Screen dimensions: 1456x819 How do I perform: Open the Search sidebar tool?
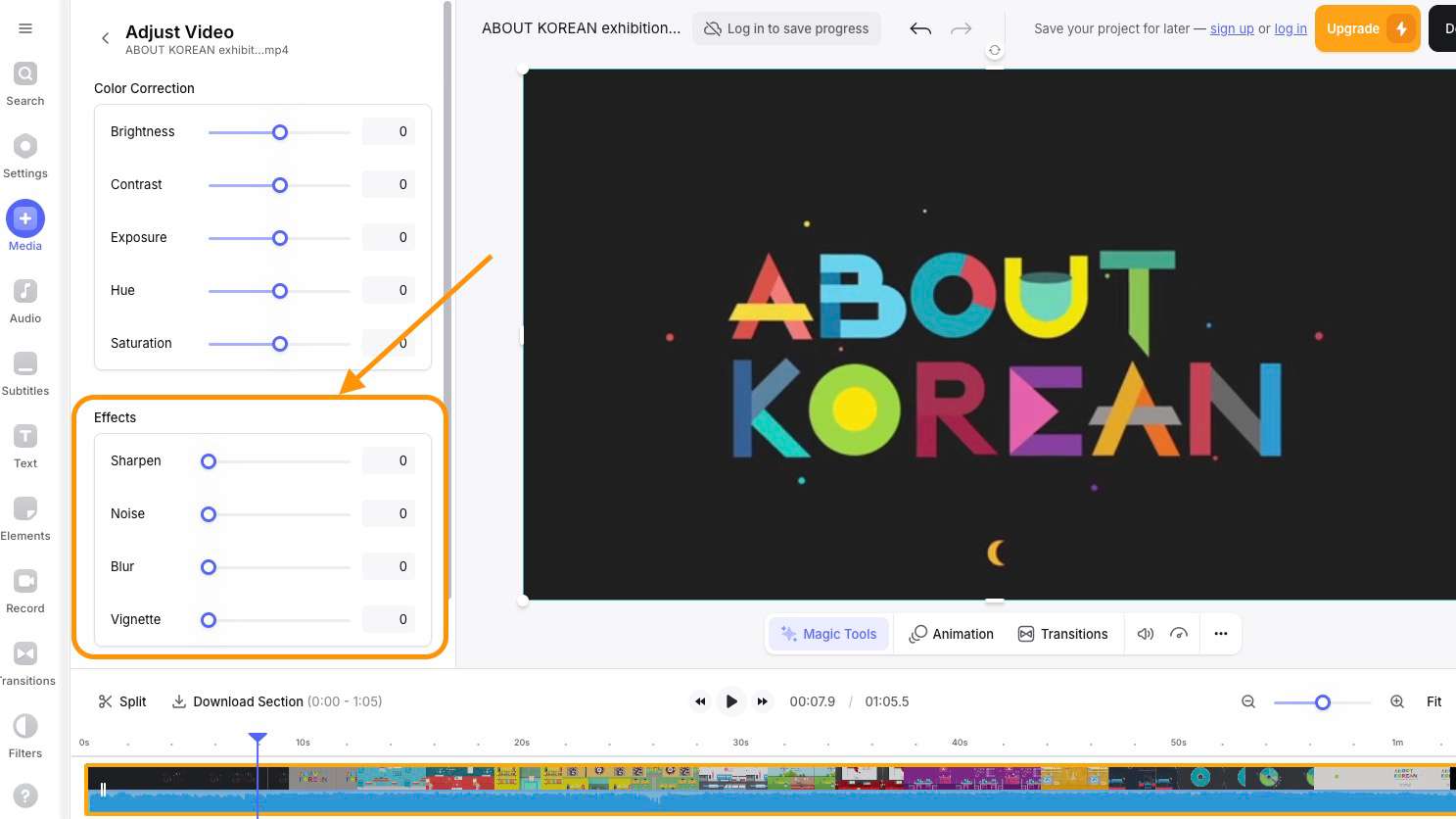(25, 84)
